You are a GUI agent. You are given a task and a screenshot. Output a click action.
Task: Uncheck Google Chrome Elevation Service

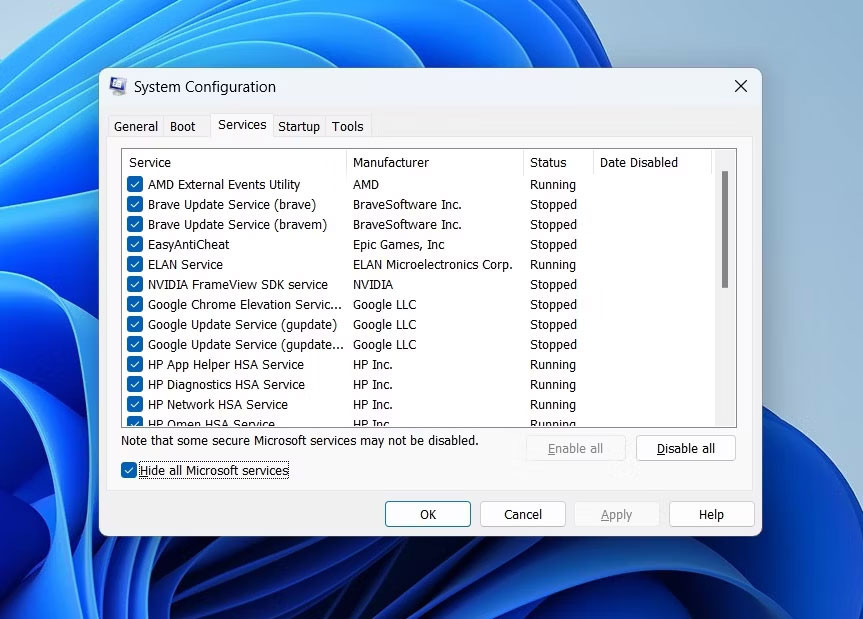pyautogui.click(x=134, y=304)
